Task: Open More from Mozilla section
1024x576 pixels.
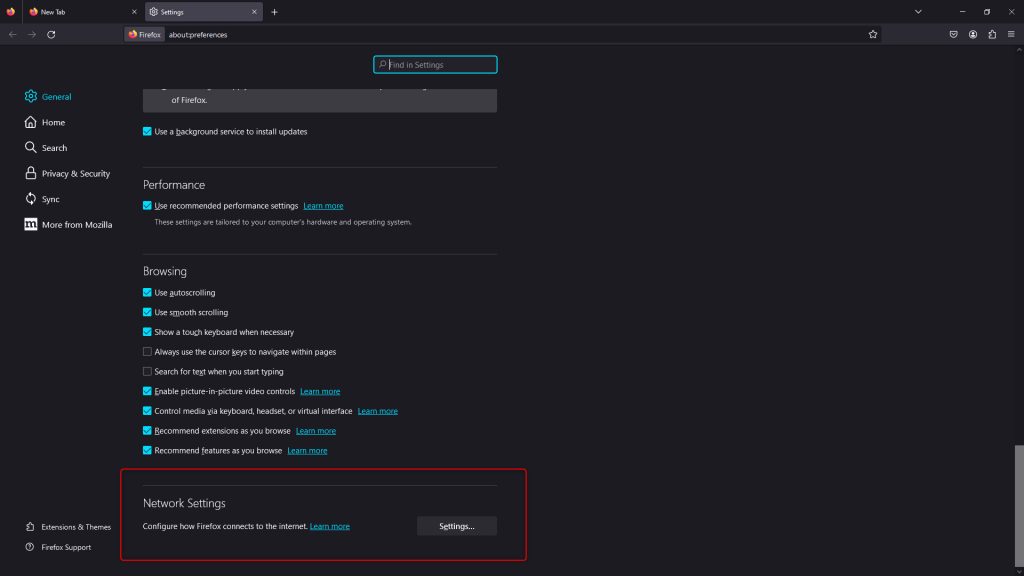Action: 76,224
